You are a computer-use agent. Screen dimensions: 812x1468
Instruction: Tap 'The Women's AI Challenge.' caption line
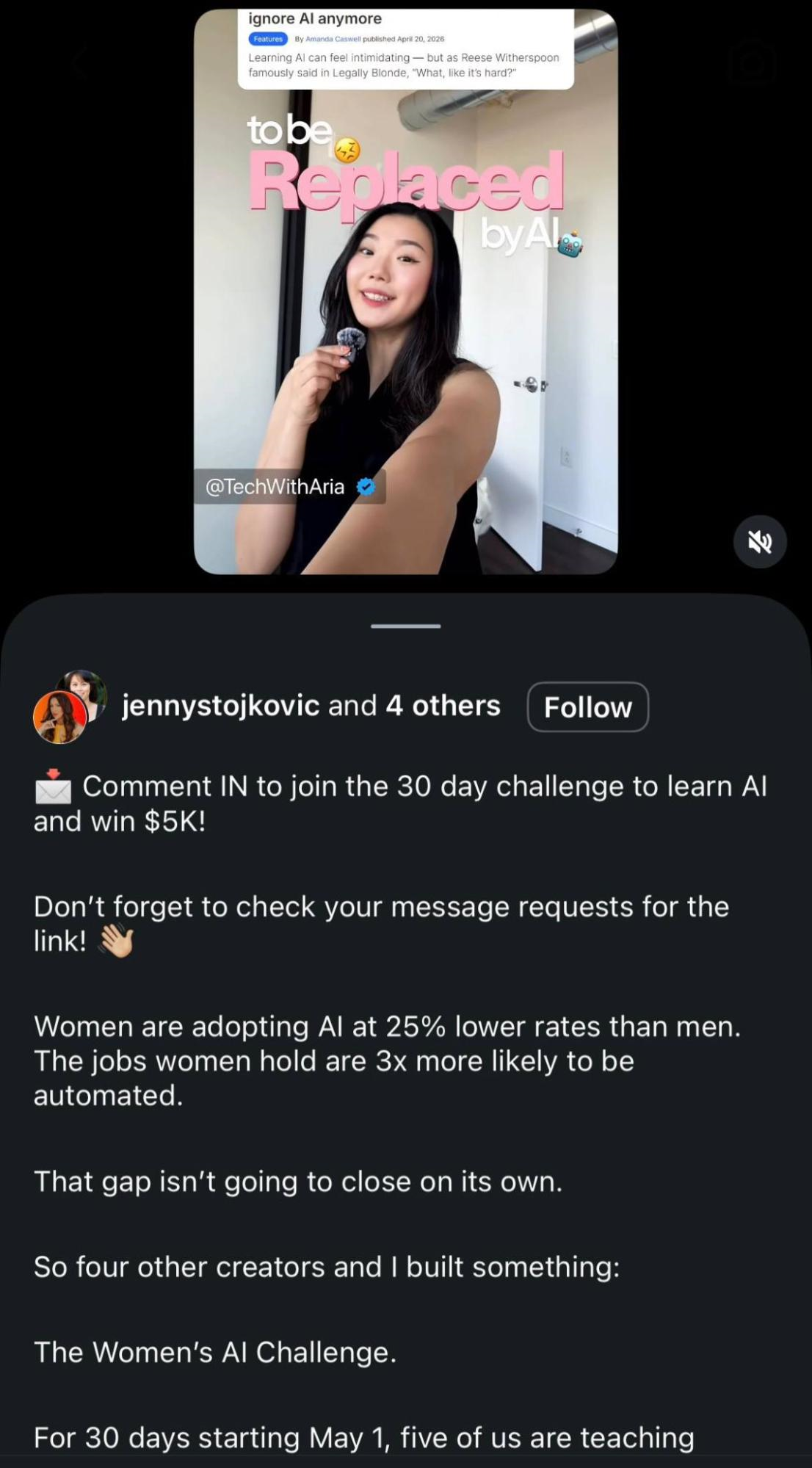click(215, 1352)
